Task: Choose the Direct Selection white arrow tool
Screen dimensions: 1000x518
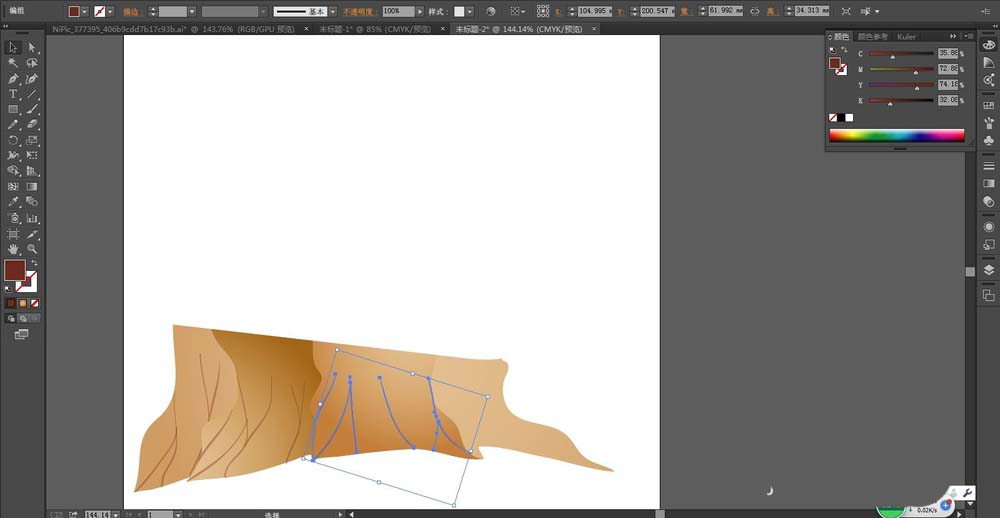Action: 32,47
